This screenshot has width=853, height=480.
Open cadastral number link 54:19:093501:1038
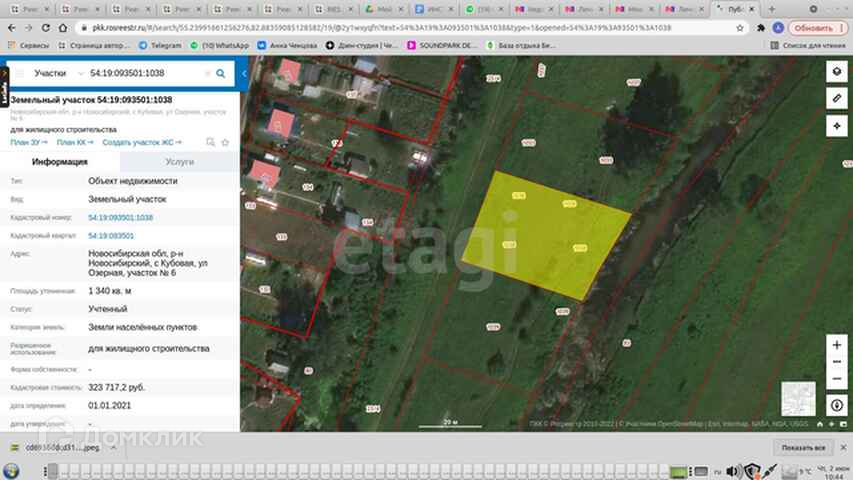click(x=120, y=217)
